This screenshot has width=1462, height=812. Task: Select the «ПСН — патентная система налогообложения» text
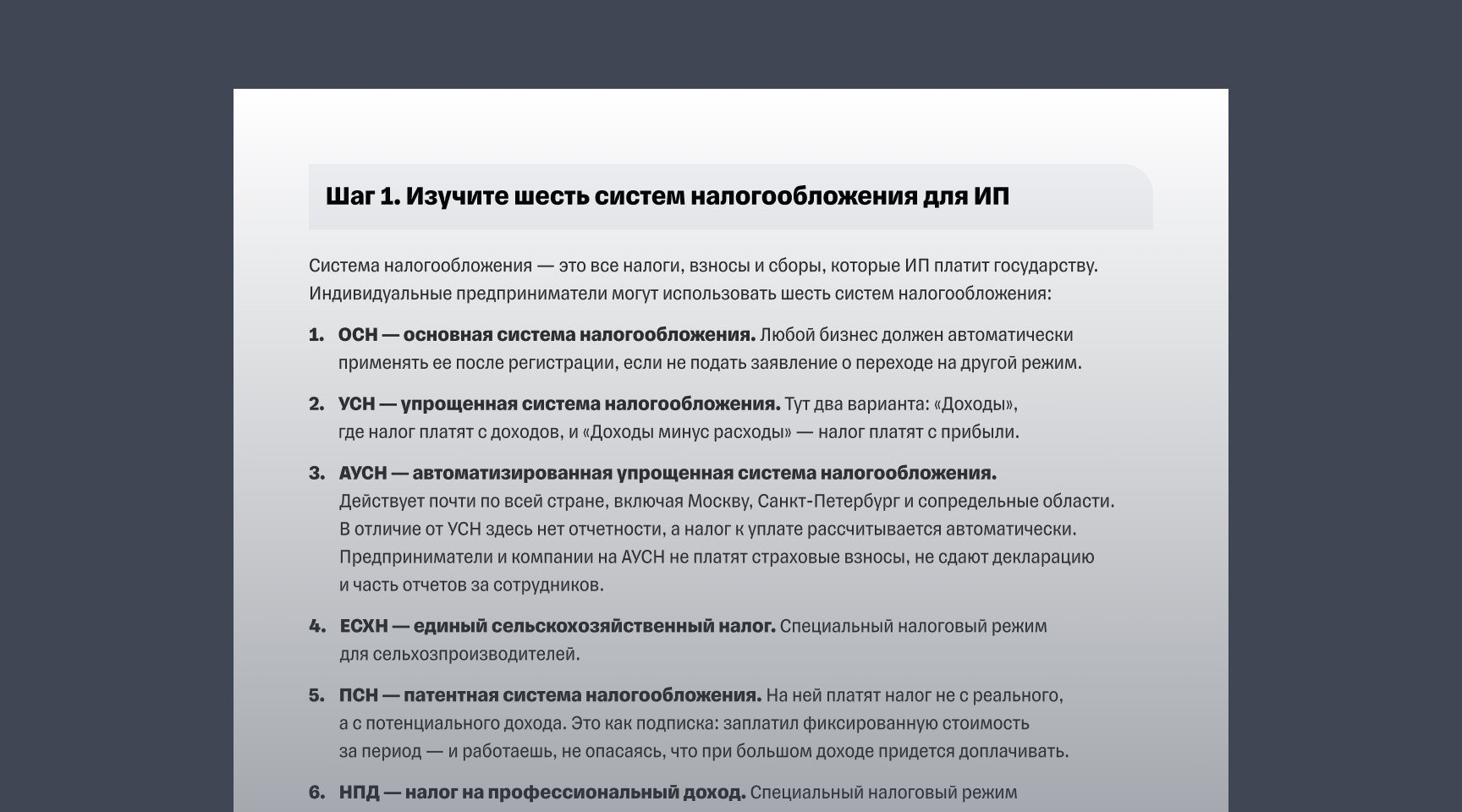click(x=550, y=696)
